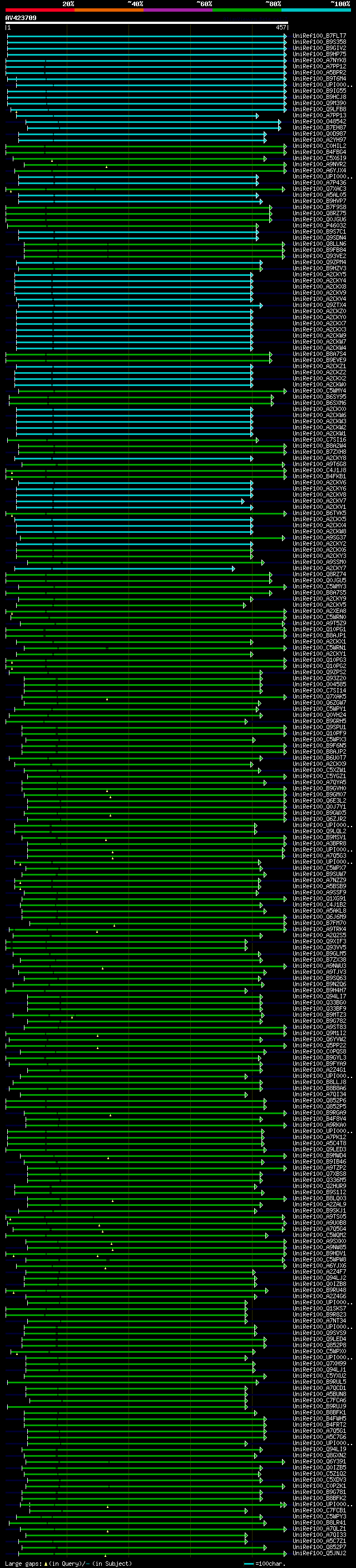Screen dimensions: 356x1568
Task: Click the white query sequence bar
Action: point(147,22)
